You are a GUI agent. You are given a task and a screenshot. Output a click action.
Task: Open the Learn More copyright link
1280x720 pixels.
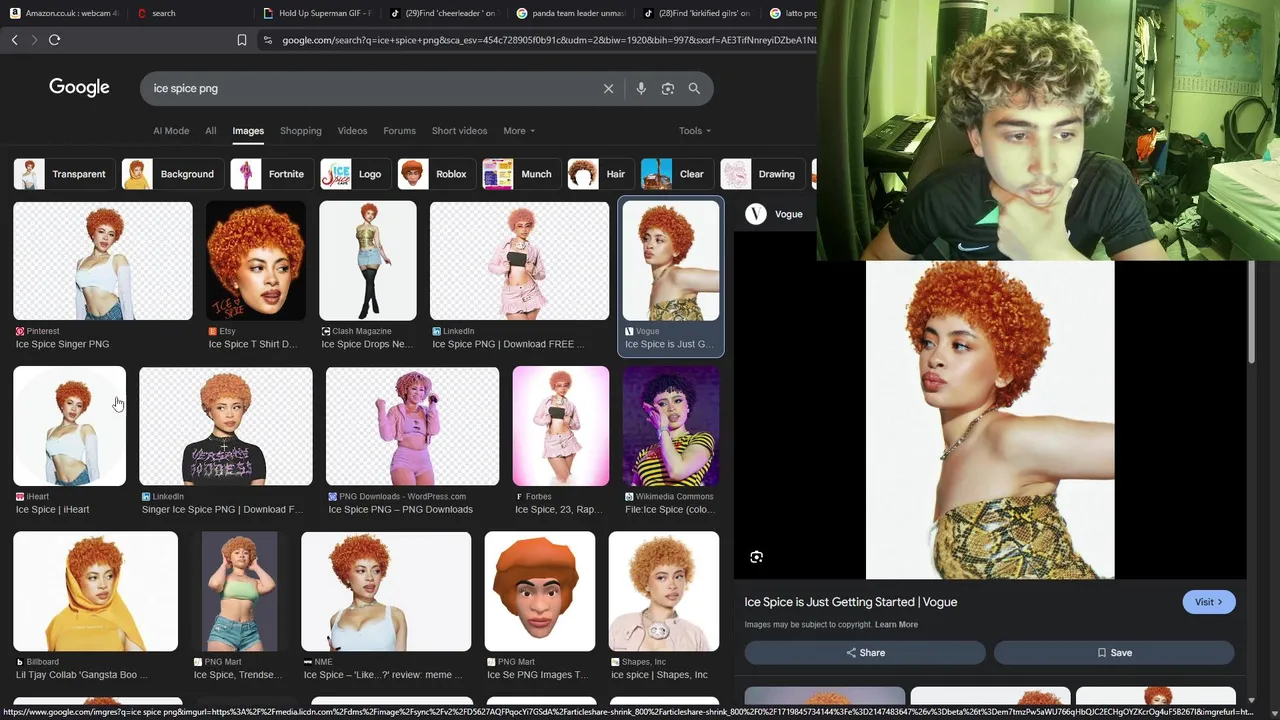(x=896, y=625)
